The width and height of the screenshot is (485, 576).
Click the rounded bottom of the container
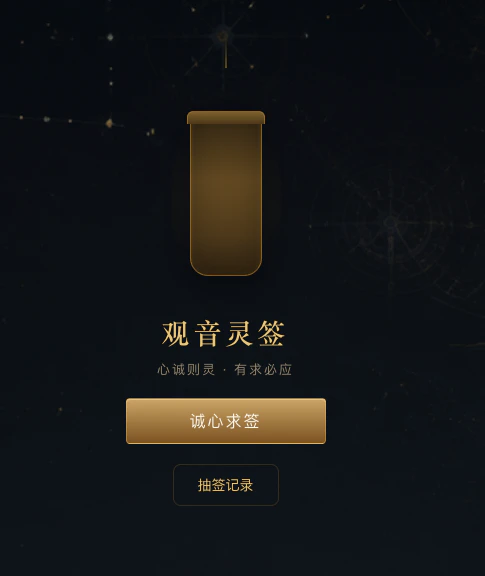coord(226,264)
